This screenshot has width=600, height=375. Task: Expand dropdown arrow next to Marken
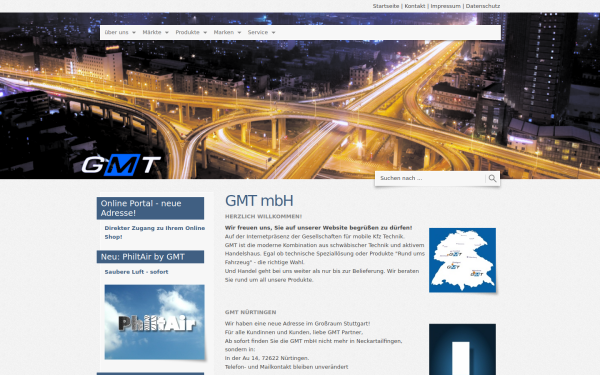point(239,33)
